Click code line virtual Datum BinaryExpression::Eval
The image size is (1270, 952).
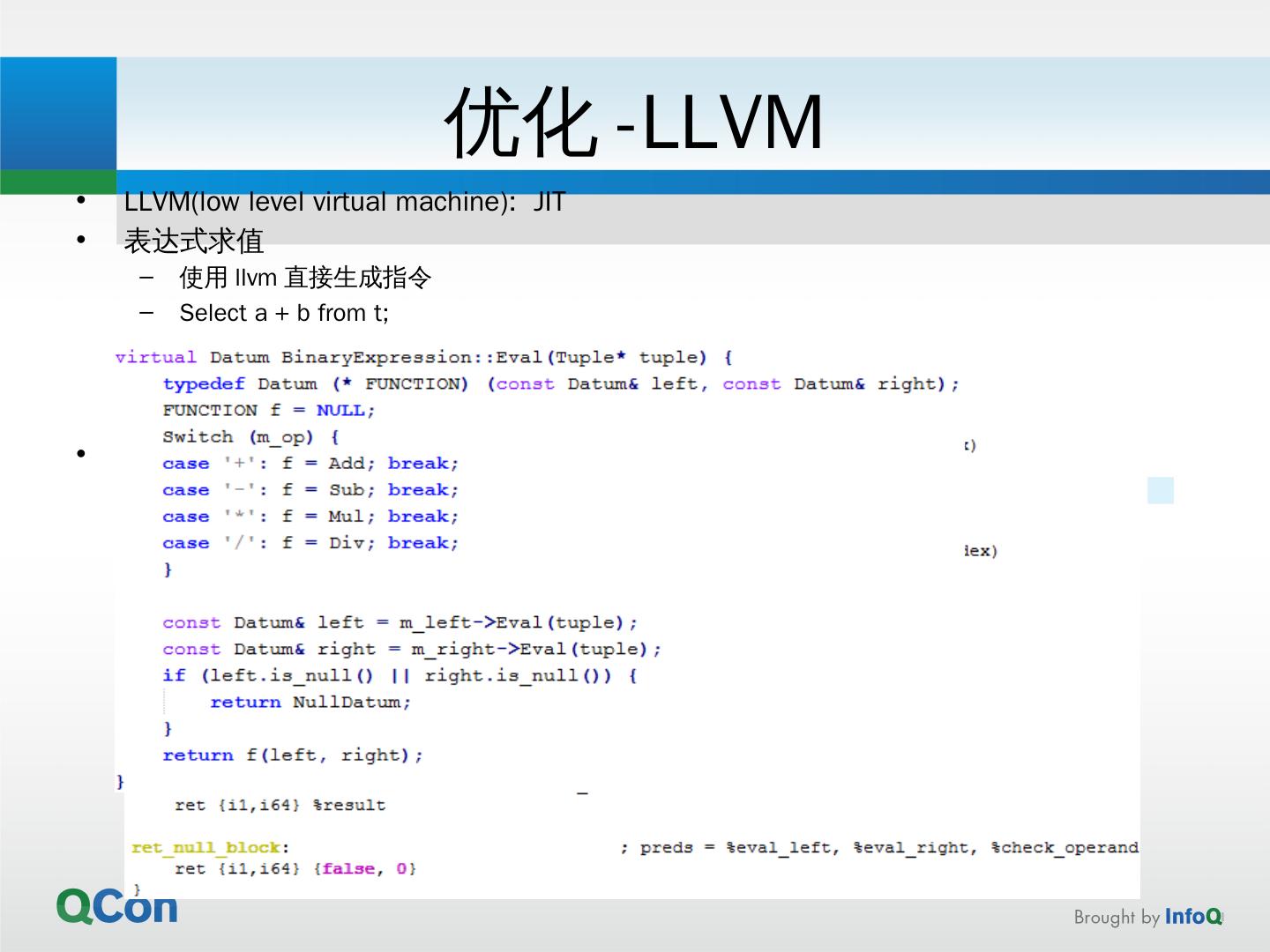(x=423, y=358)
